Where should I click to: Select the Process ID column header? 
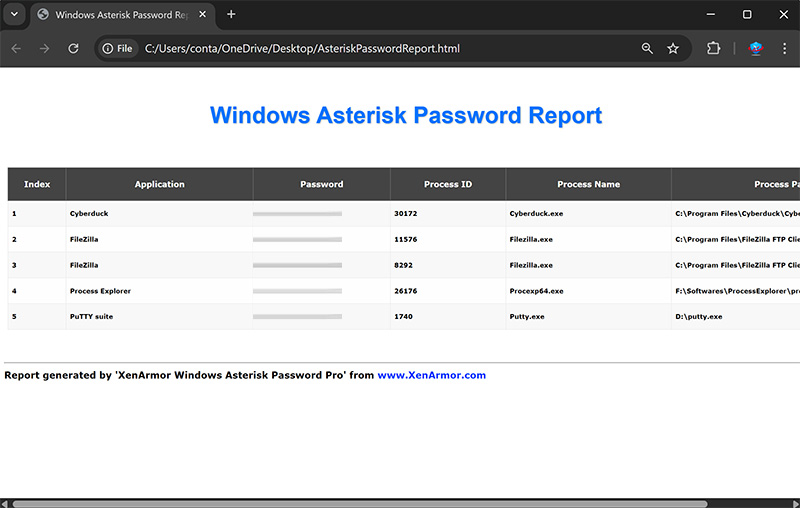(x=448, y=184)
